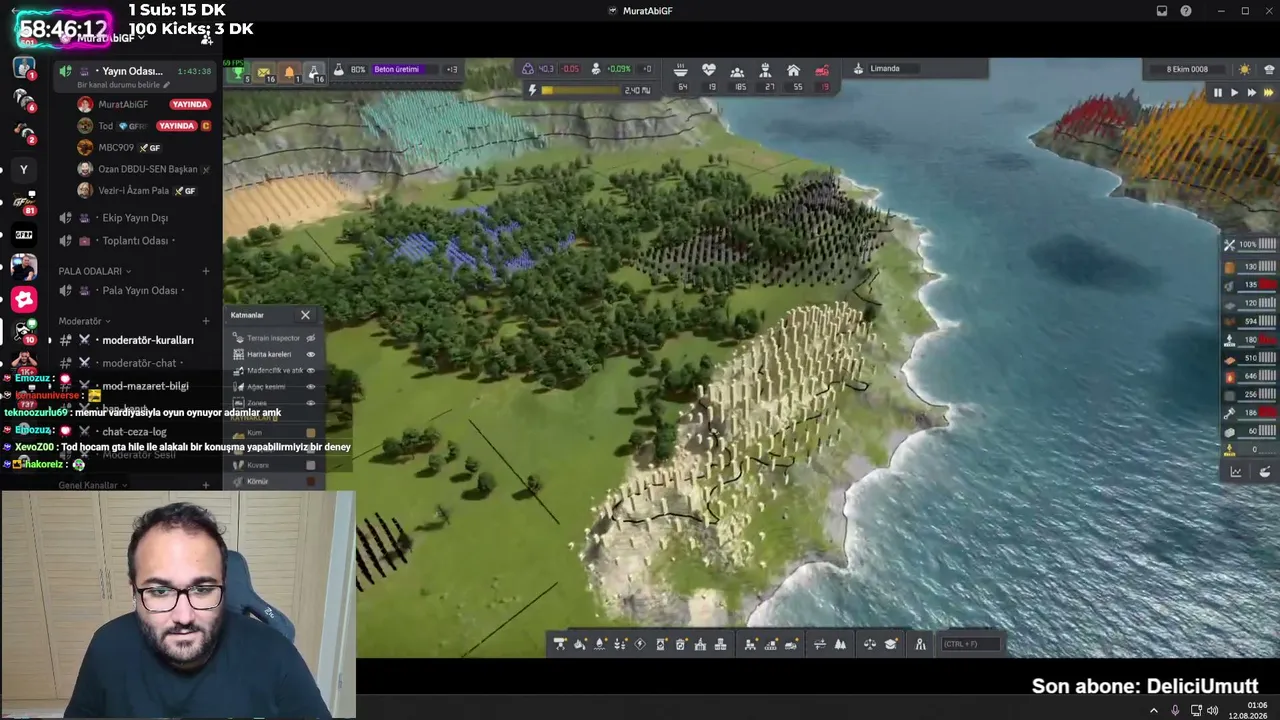The height and width of the screenshot is (720, 1280).
Task: Select user Ozan DBDU-SEN Başkan
Action: click(x=145, y=169)
